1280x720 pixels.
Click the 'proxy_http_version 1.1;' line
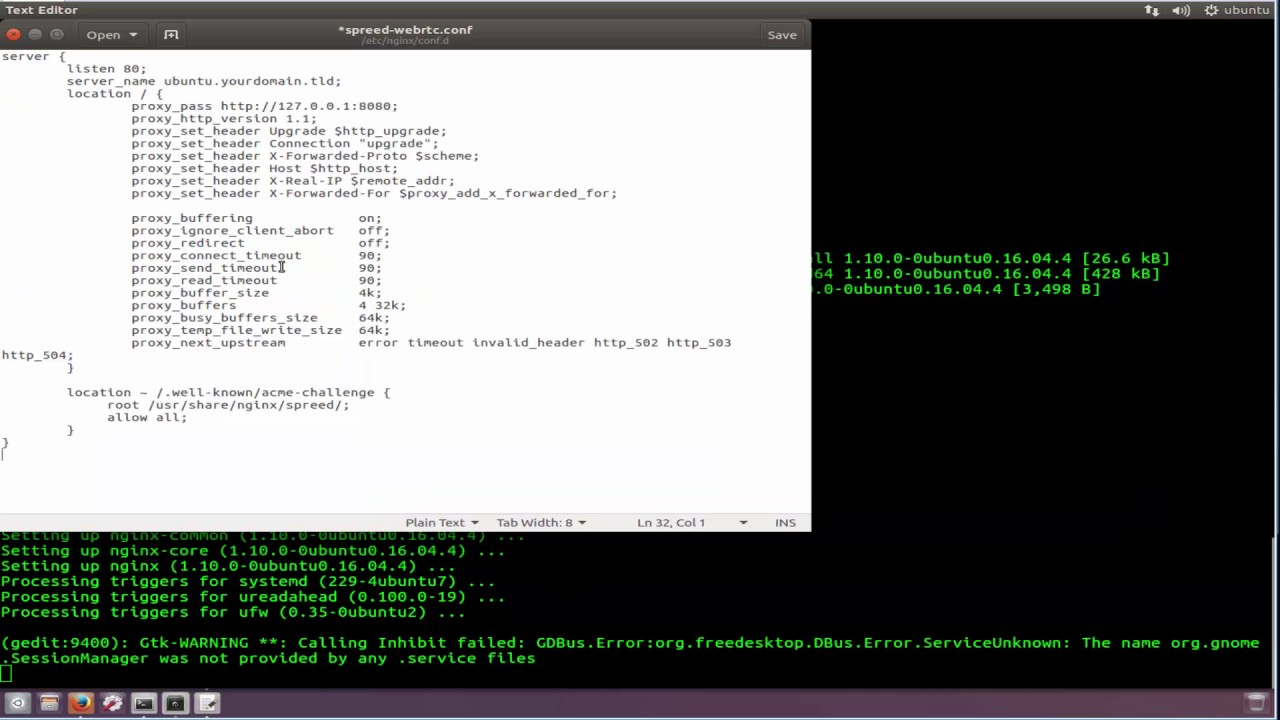pos(224,118)
